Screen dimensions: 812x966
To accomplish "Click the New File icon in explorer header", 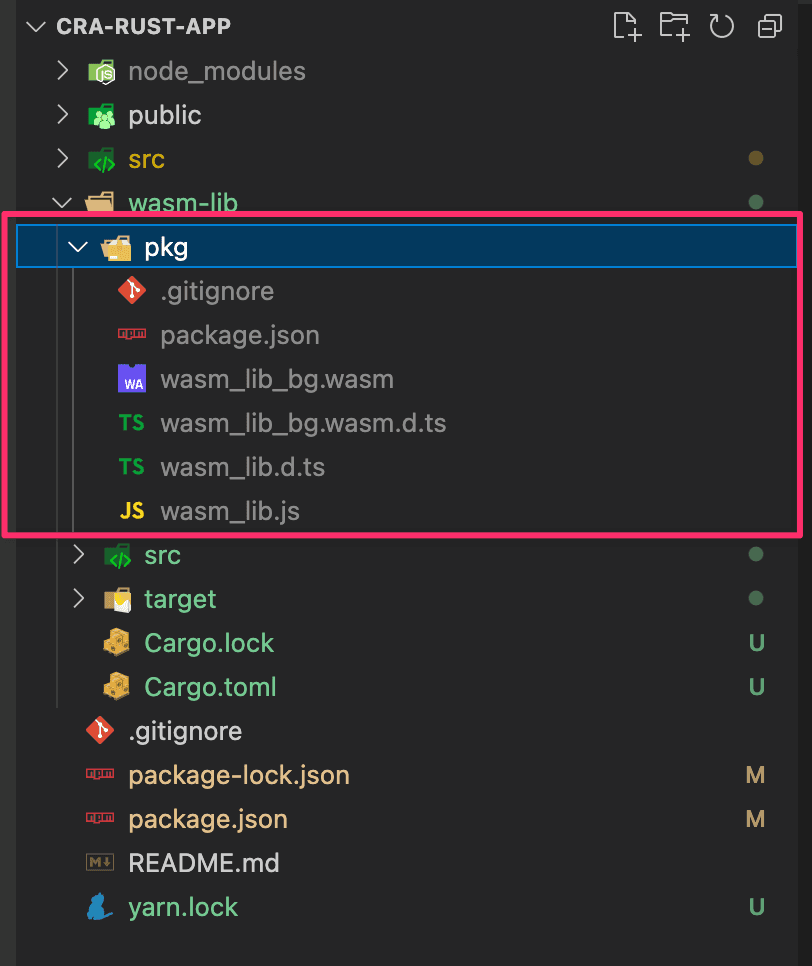I will point(627,27).
